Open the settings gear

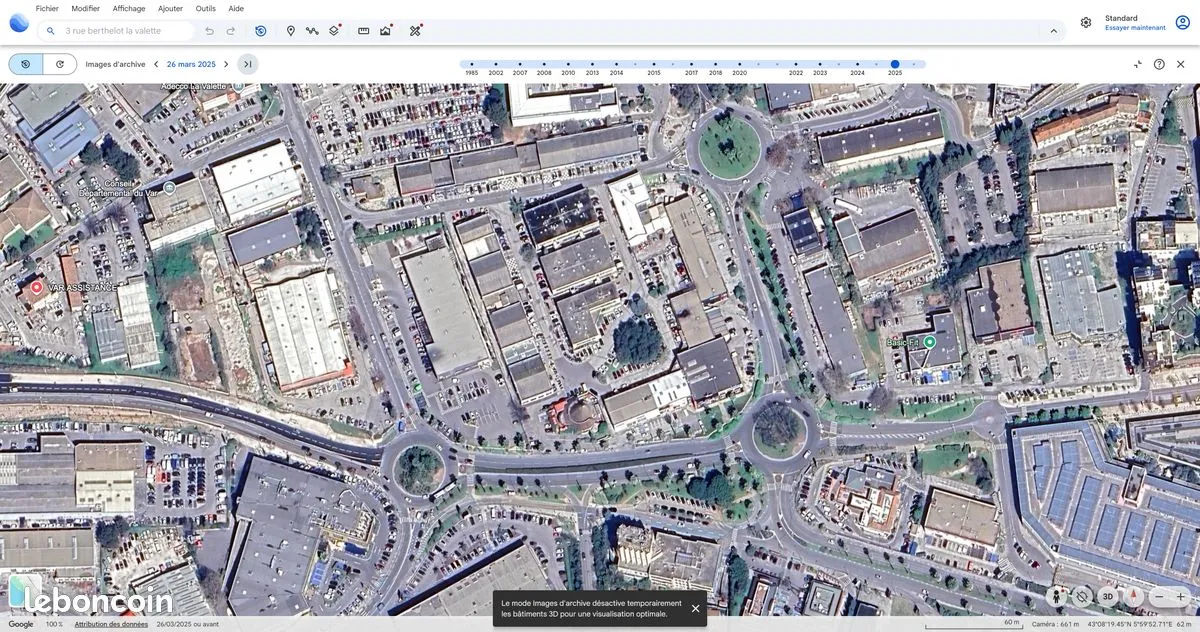(1086, 22)
